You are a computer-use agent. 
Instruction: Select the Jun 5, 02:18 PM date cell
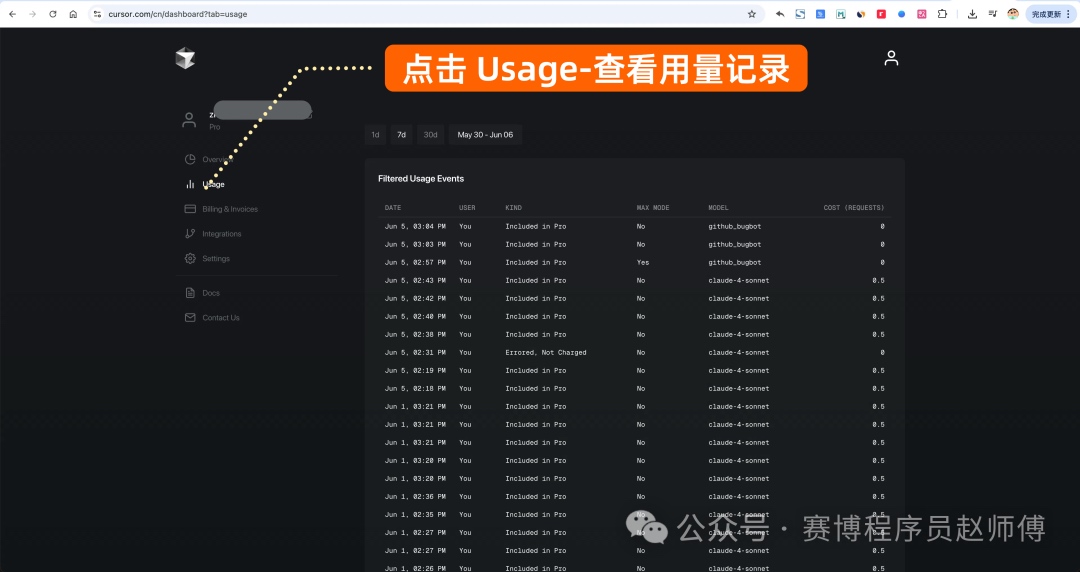[415, 388]
